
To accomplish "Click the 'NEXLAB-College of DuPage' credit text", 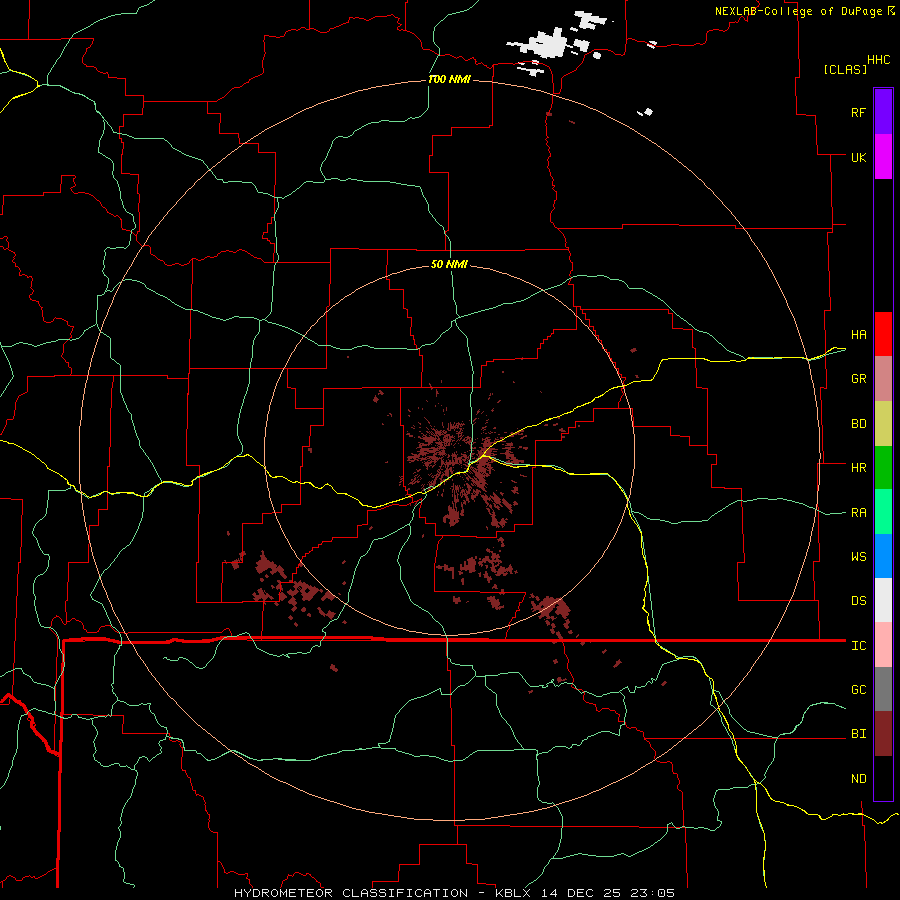I will point(798,11).
